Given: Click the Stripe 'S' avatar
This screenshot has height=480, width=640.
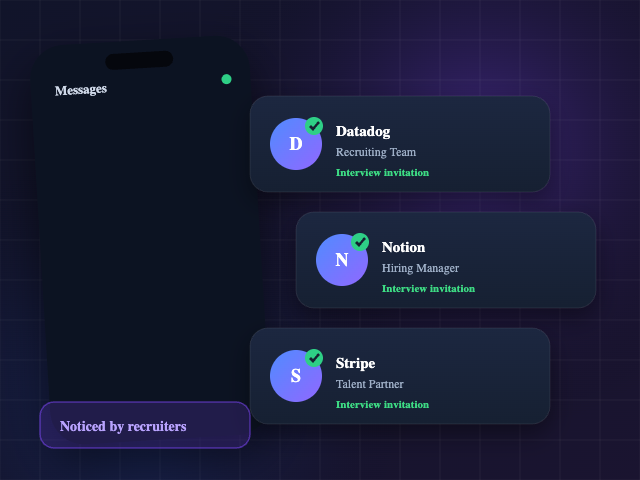Looking at the screenshot, I should (x=296, y=376).
